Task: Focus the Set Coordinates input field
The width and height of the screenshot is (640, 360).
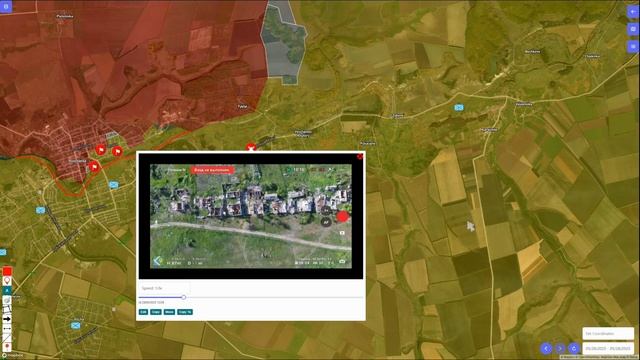Action: click(608, 333)
